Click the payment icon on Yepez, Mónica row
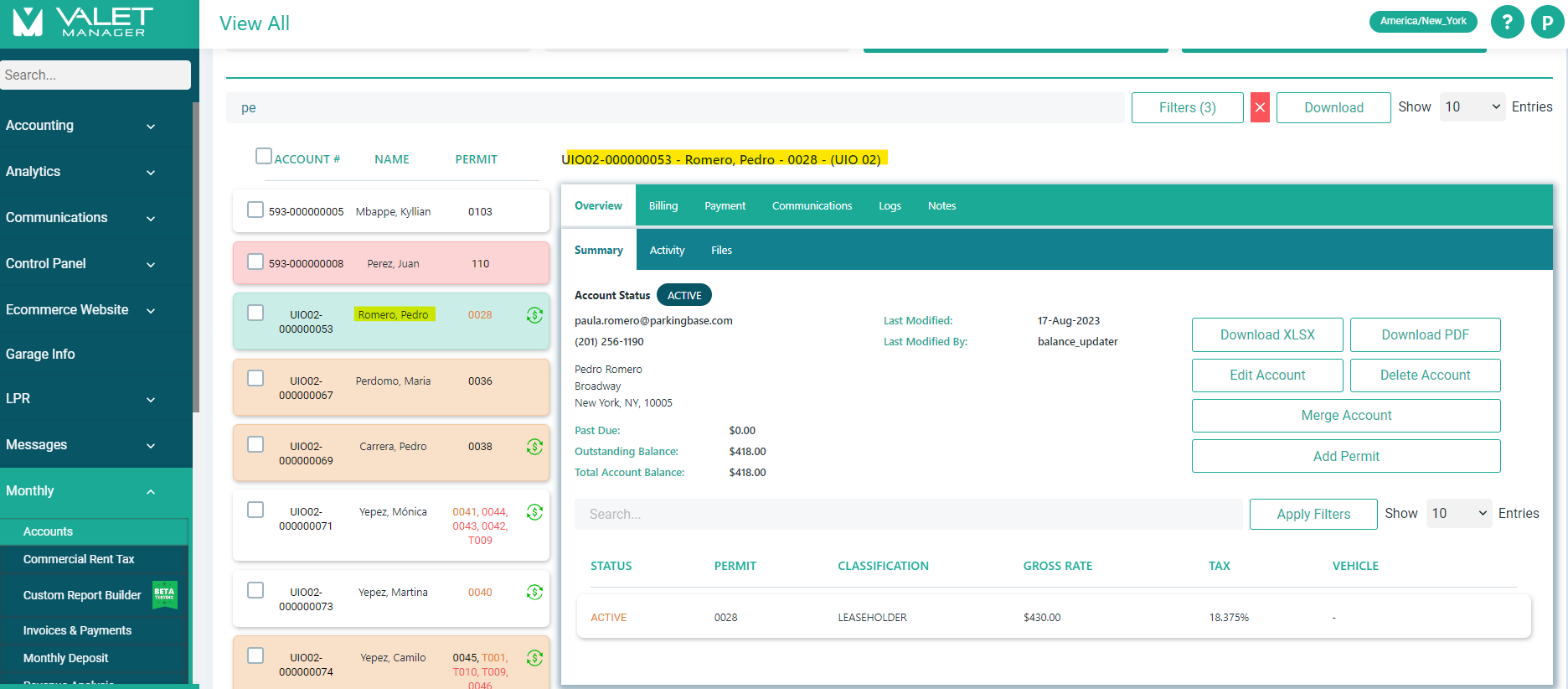1568x689 pixels. (534, 512)
